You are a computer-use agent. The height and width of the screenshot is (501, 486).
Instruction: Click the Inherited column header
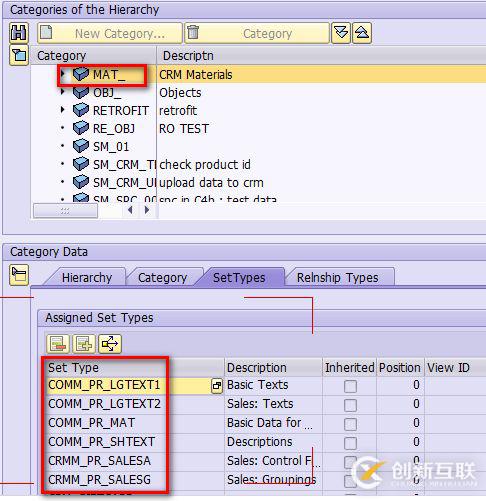click(349, 368)
